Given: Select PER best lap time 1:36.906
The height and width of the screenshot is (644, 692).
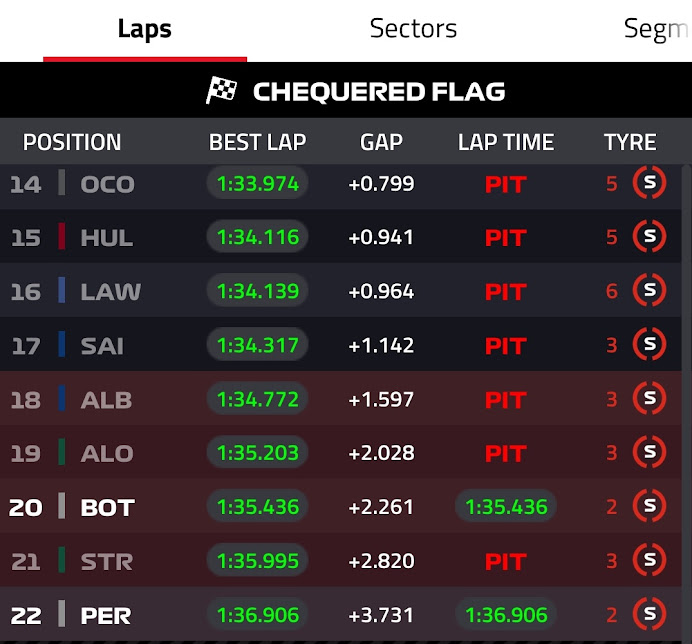Looking at the screenshot, I should coord(258,615).
